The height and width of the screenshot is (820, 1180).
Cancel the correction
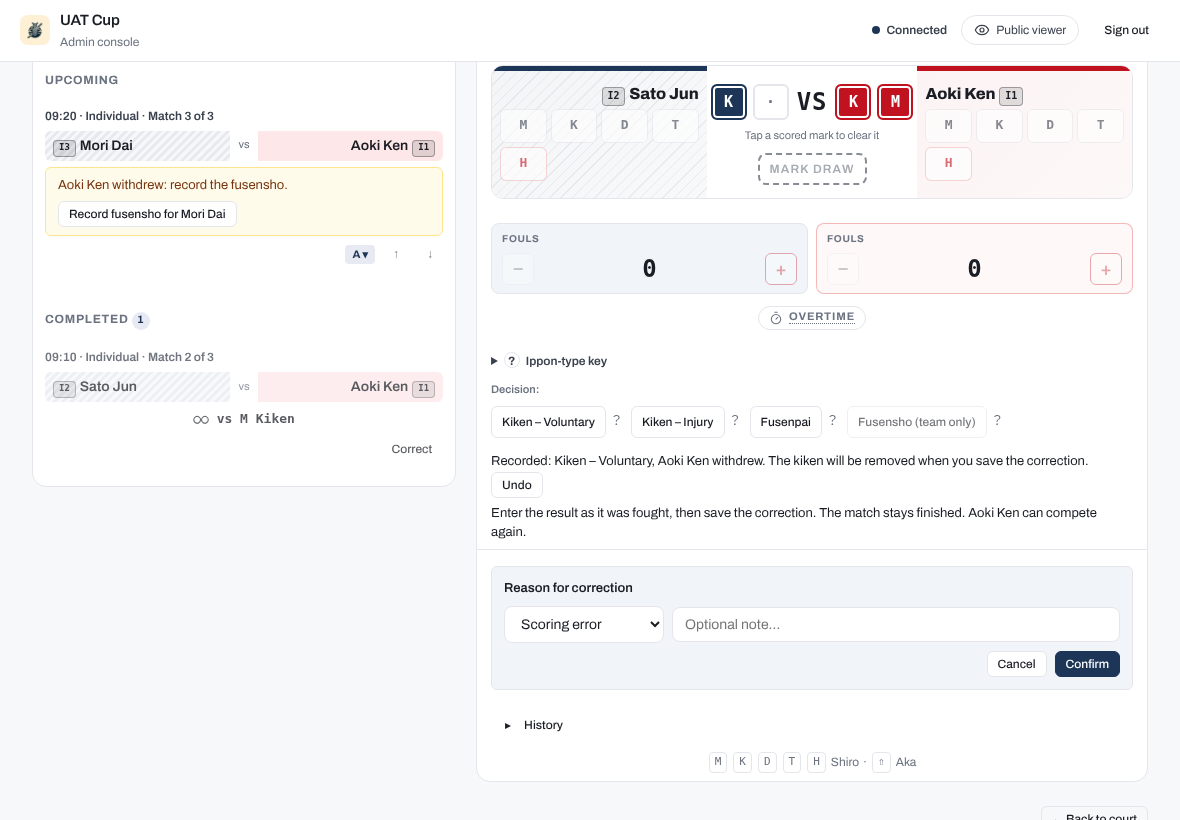point(1016,664)
